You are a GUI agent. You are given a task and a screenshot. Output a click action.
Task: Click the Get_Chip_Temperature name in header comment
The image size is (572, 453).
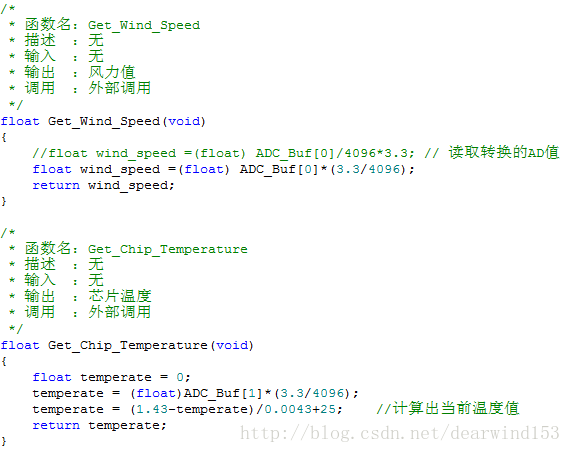[167, 249]
